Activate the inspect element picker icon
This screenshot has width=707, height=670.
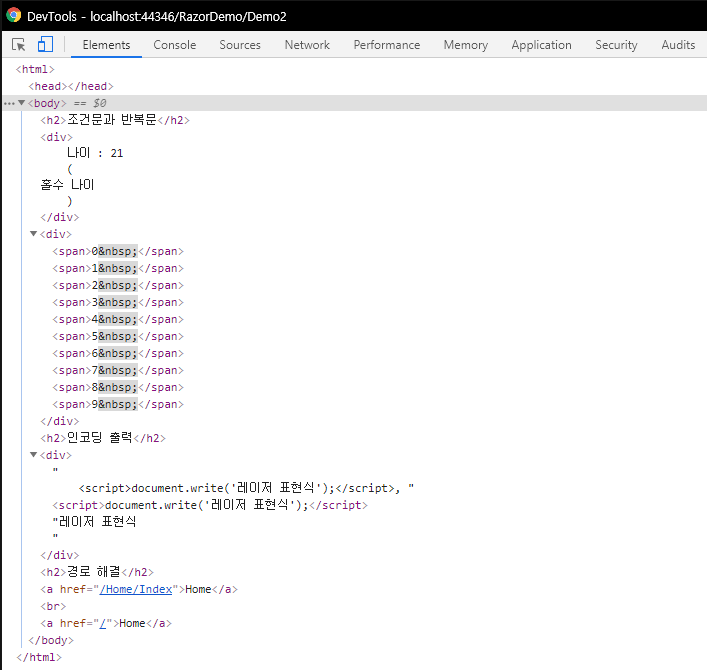[x=18, y=45]
